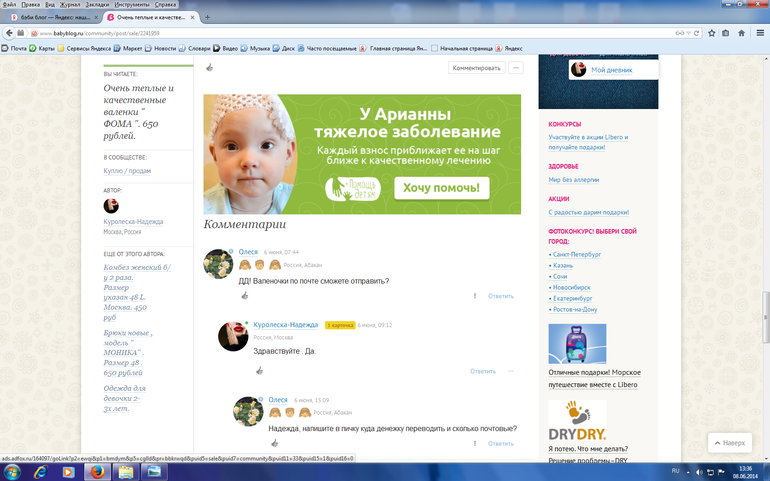Open the author avatar in the left sidebar
The width and height of the screenshot is (770, 481).
point(111,206)
